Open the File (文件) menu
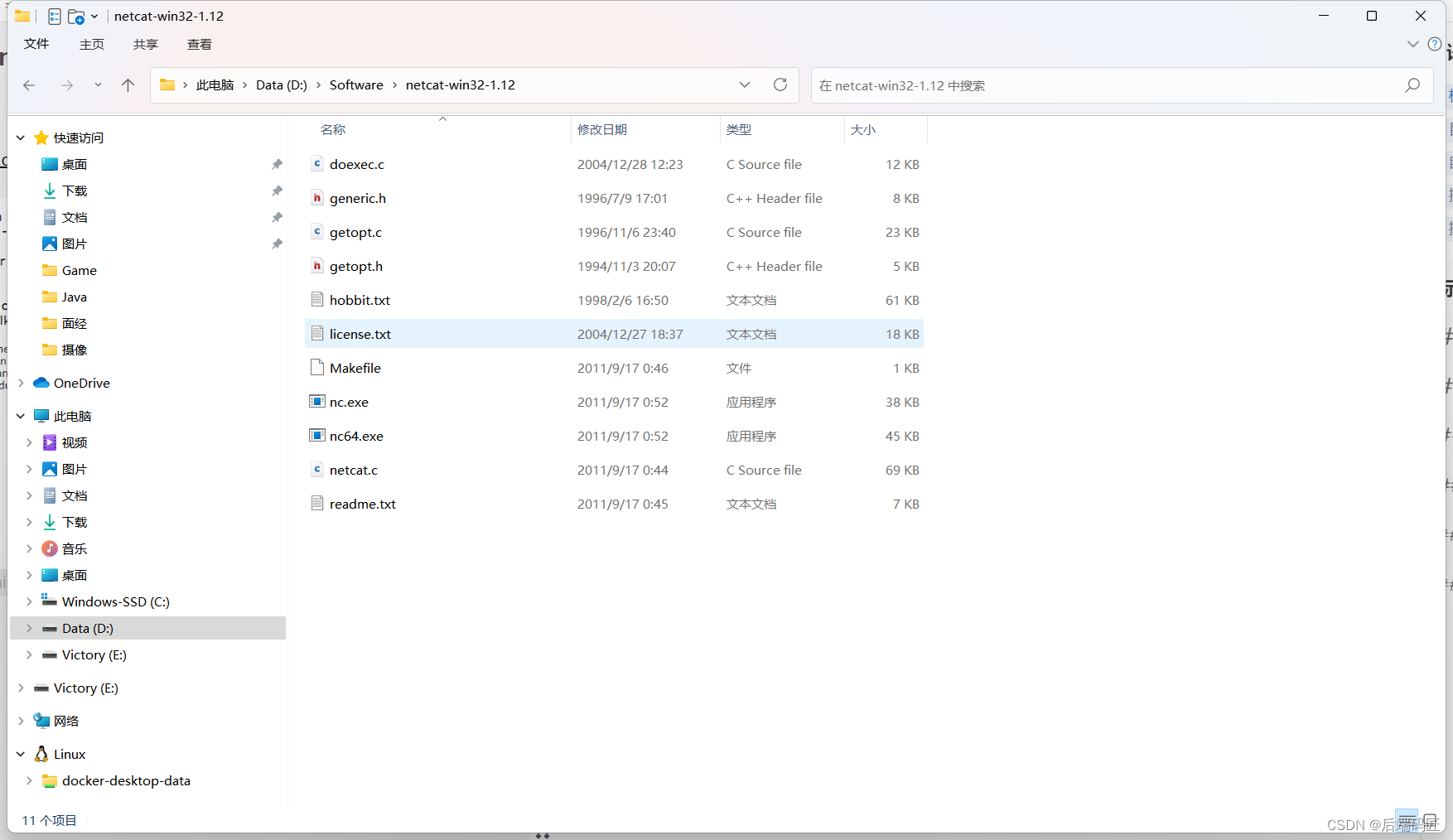This screenshot has width=1453, height=840. (x=36, y=44)
